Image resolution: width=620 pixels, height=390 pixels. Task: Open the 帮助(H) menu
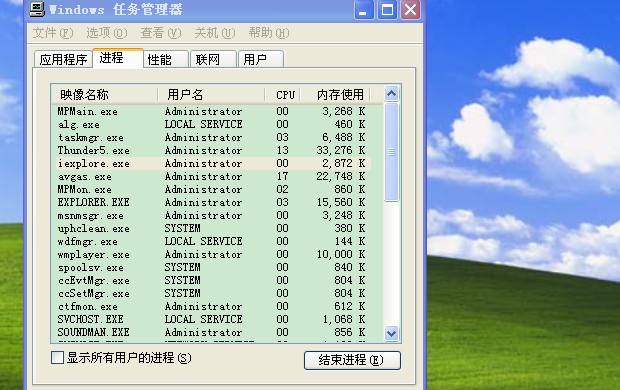click(x=269, y=33)
